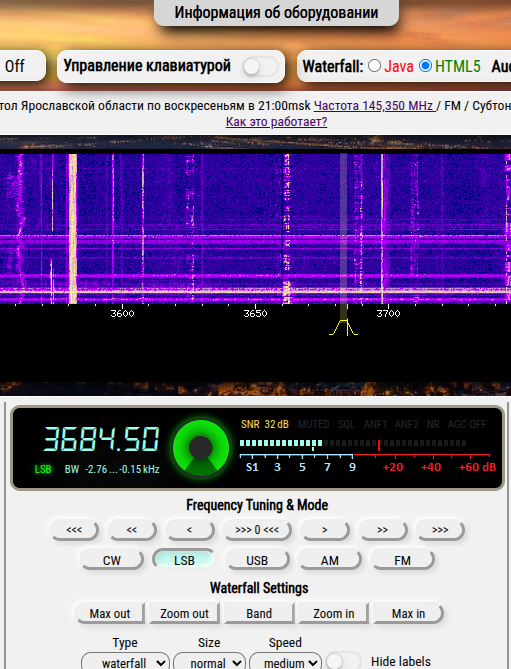Viewport: 511px width, 669px height.
Task: Select the HTML5 waterfall radio option
Action: (x=425, y=66)
